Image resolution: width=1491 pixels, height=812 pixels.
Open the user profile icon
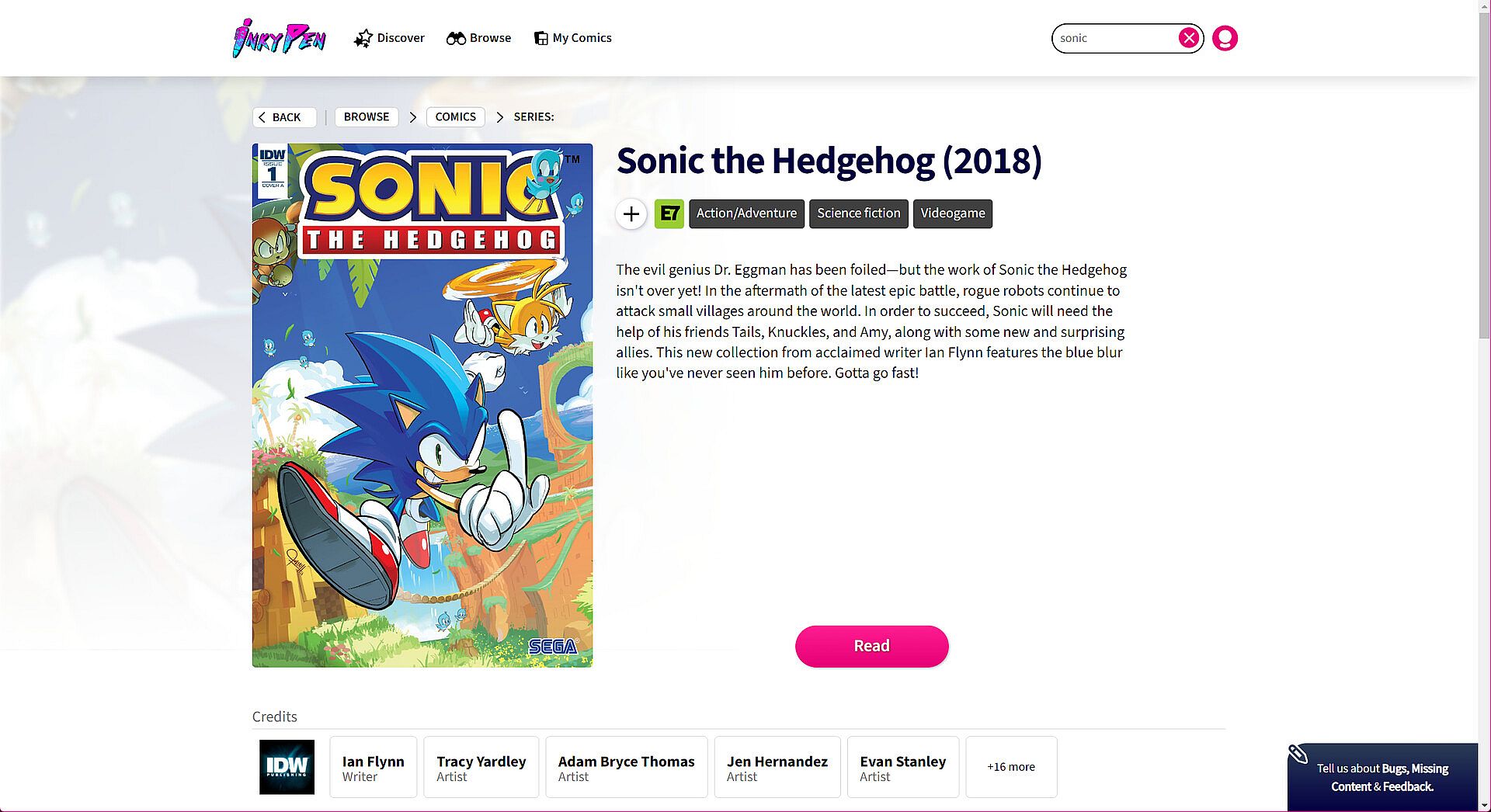[1225, 38]
